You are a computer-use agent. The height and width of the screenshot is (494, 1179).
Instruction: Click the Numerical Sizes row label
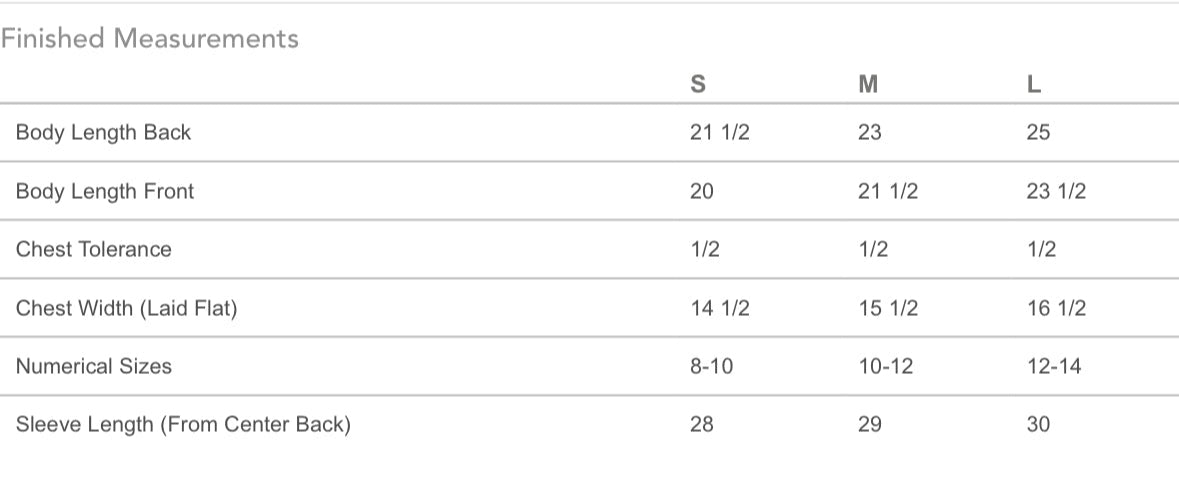point(94,366)
